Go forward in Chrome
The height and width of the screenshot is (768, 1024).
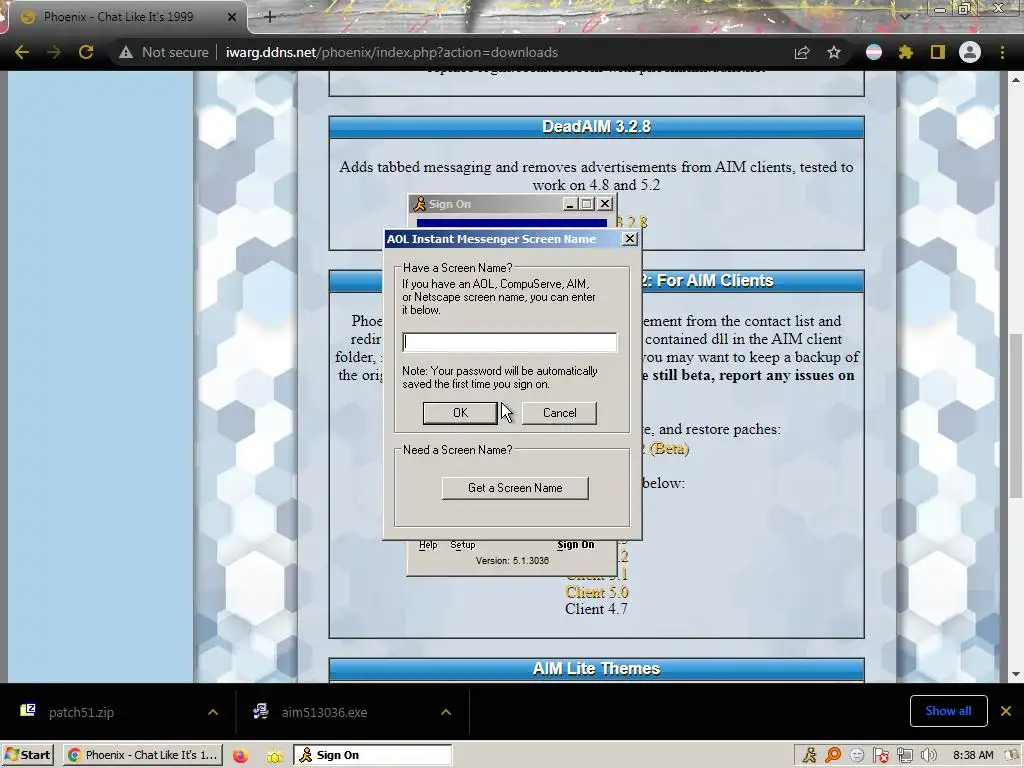[x=54, y=52]
